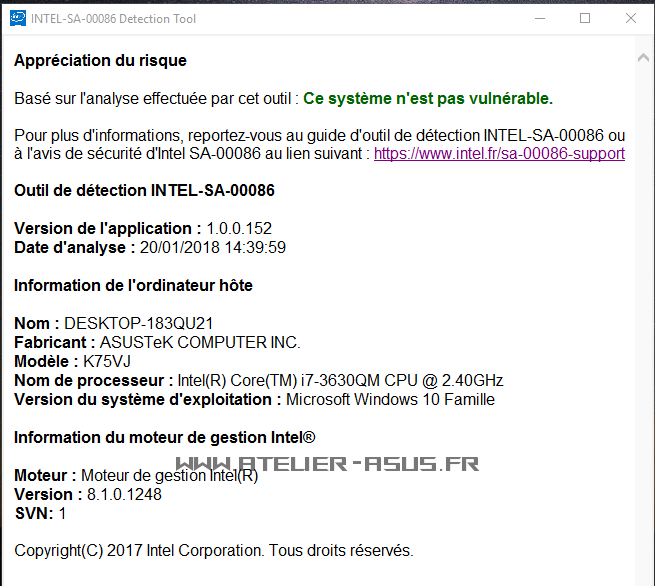Viewport: 655px width, 586px height.
Task: Click the application version 1.0.0.152
Action: click(239, 228)
